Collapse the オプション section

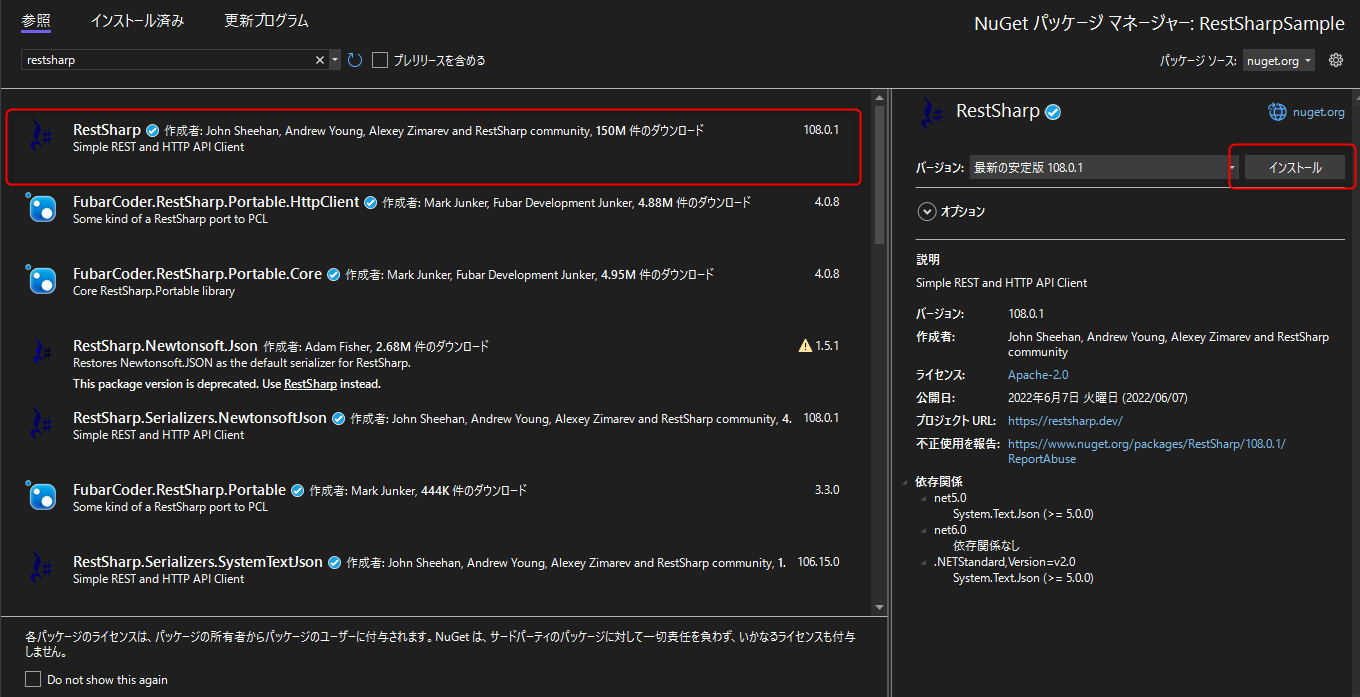[x=924, y=211]
